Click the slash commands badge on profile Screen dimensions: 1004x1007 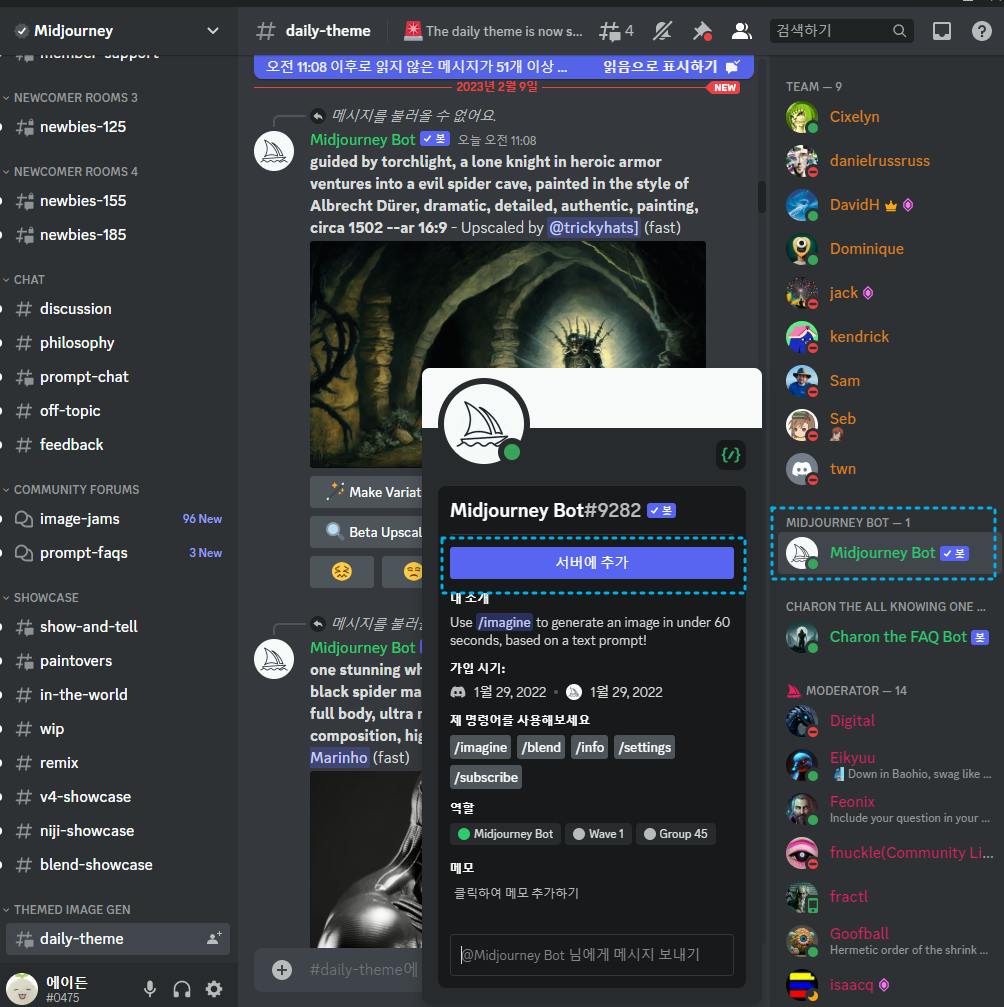731,455
